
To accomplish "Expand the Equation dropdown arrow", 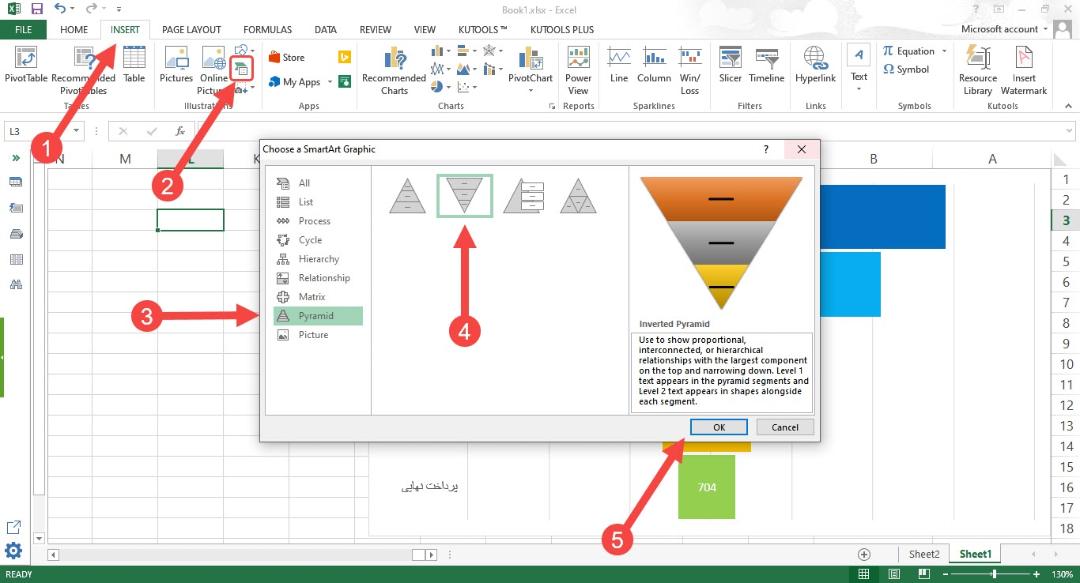I will 944,51.
